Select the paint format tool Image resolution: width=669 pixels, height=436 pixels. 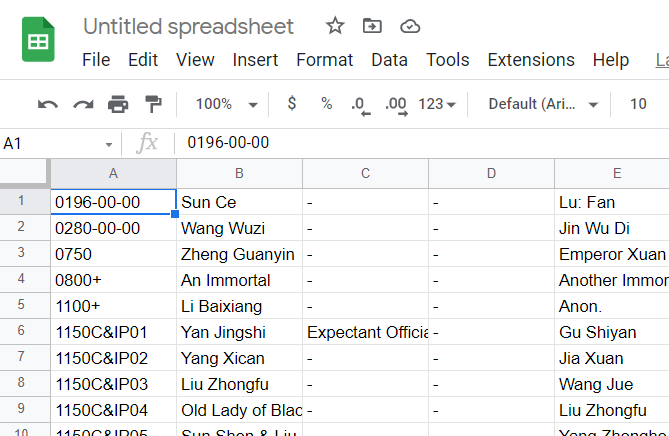(153, 104)
